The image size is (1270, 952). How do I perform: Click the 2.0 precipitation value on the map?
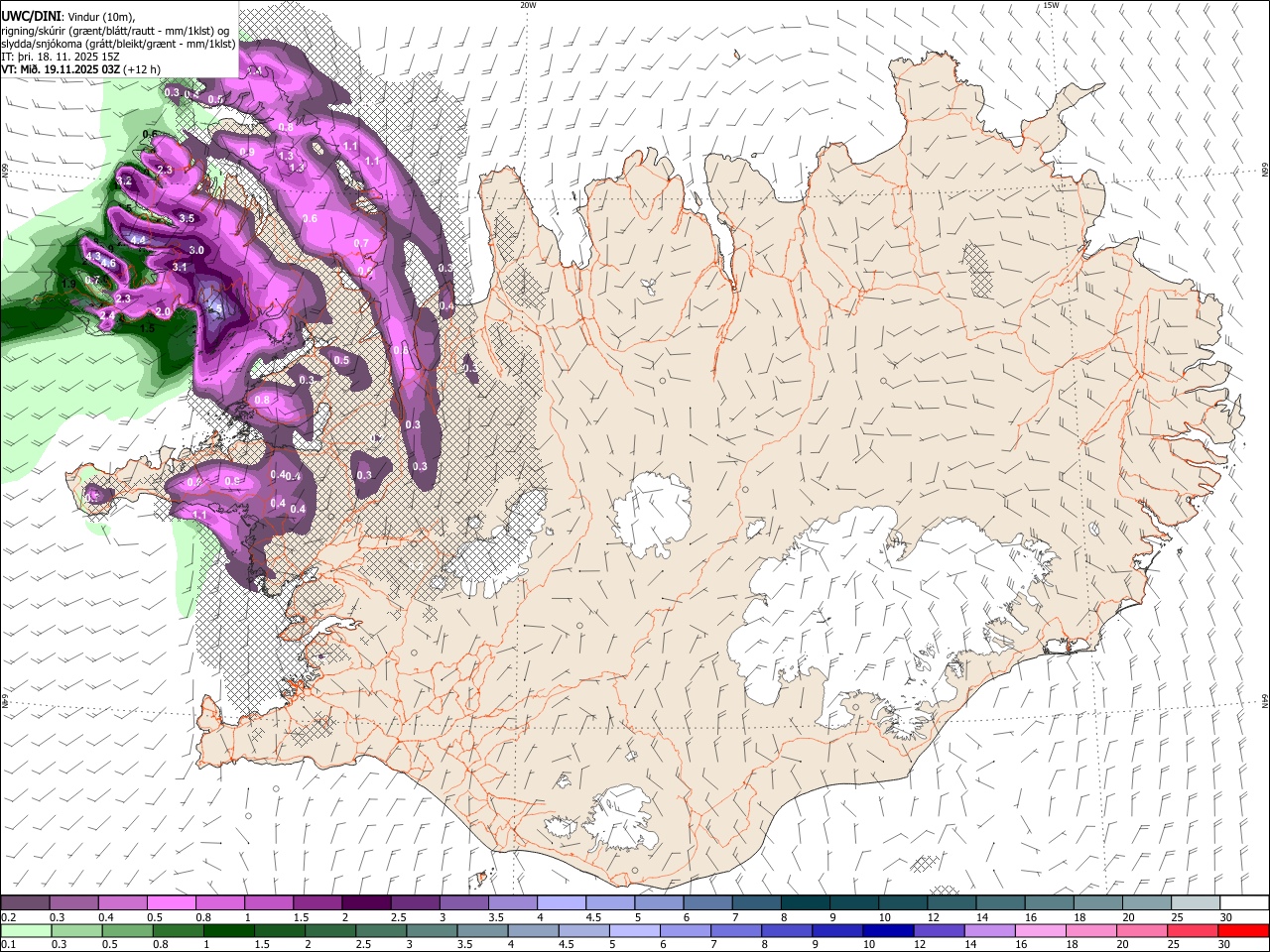(164, 311)
